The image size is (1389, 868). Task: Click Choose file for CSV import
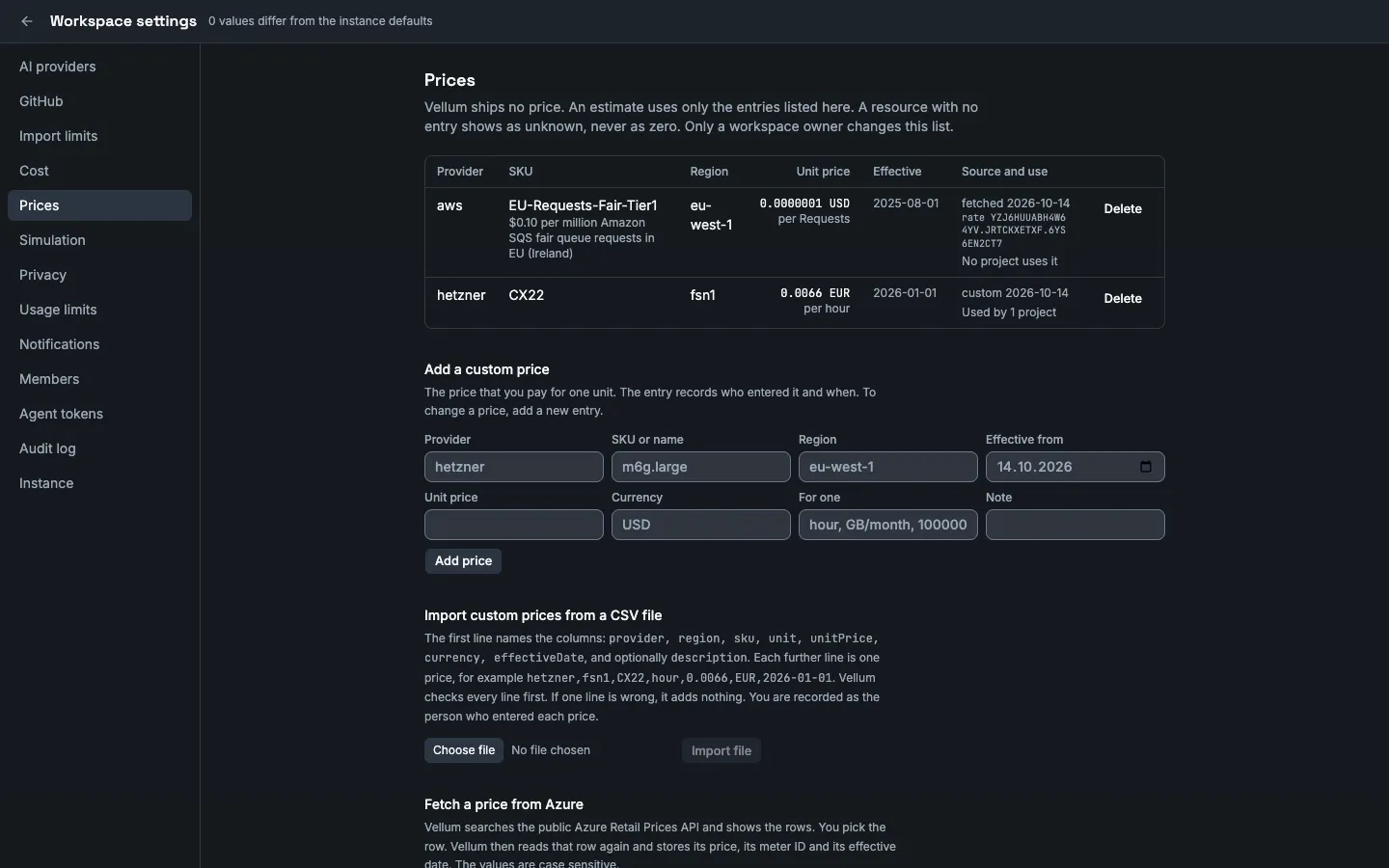464,750
